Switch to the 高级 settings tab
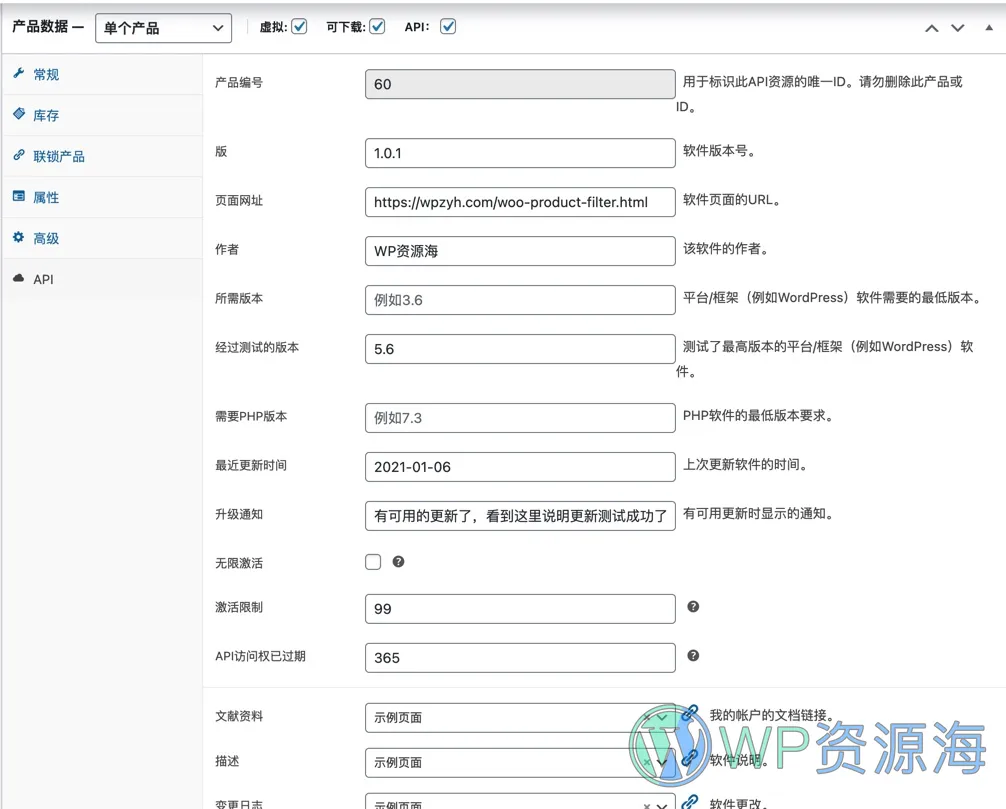The width and height of the screenshot is (1006, 809). pos(47,238)
